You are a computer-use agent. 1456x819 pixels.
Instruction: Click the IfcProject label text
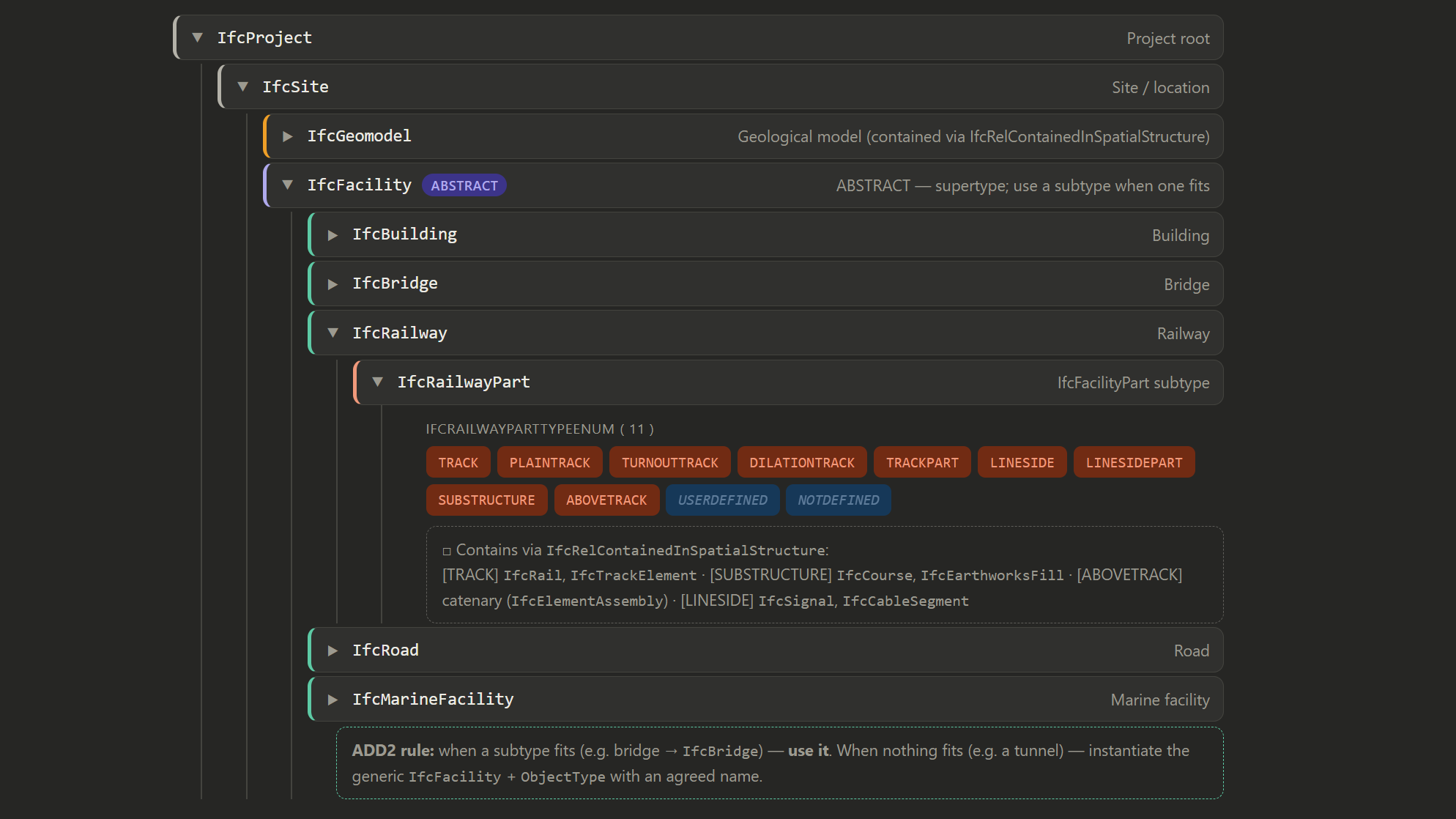[x=264, y=37]
